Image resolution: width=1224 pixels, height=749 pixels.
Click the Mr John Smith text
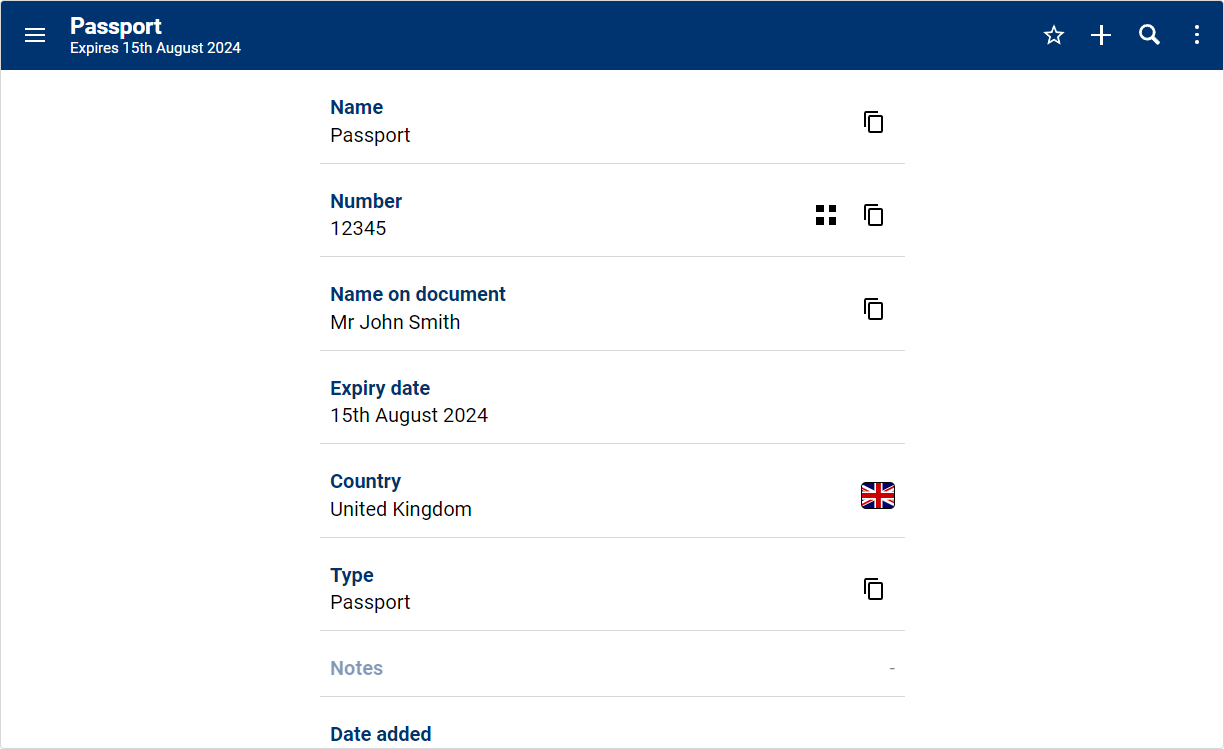click(x=395, y=322)
